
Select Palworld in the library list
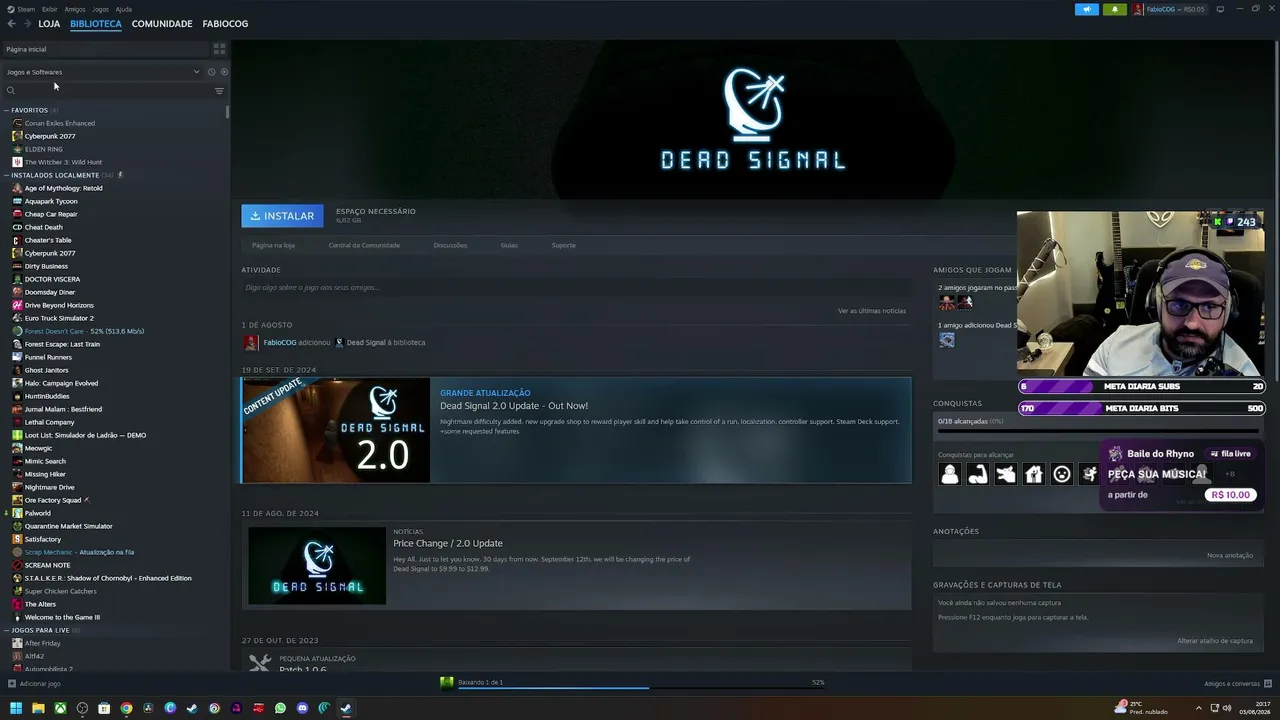[x=37, y=513]
